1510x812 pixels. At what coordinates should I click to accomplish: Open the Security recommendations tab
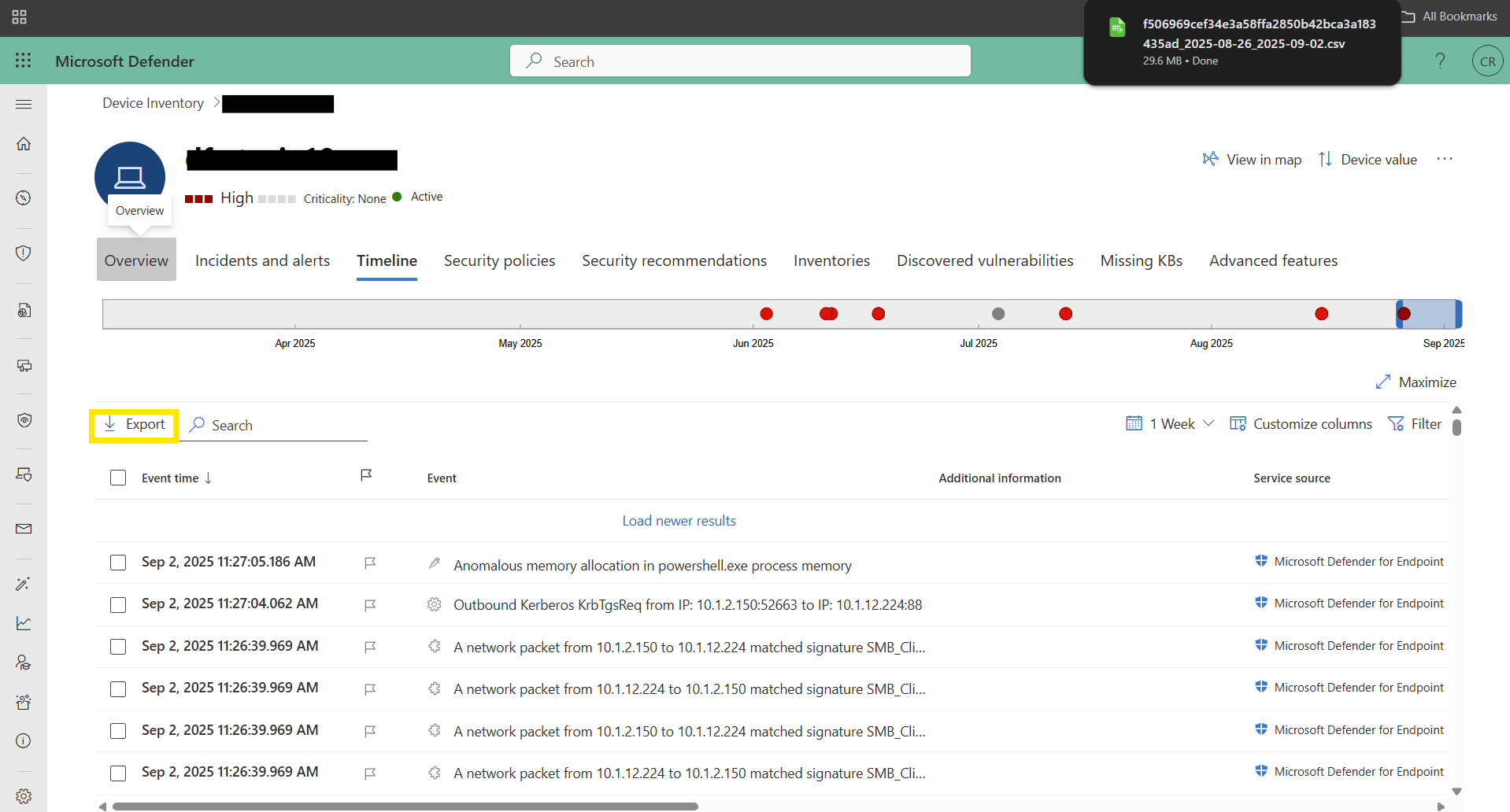pos(674,260)
